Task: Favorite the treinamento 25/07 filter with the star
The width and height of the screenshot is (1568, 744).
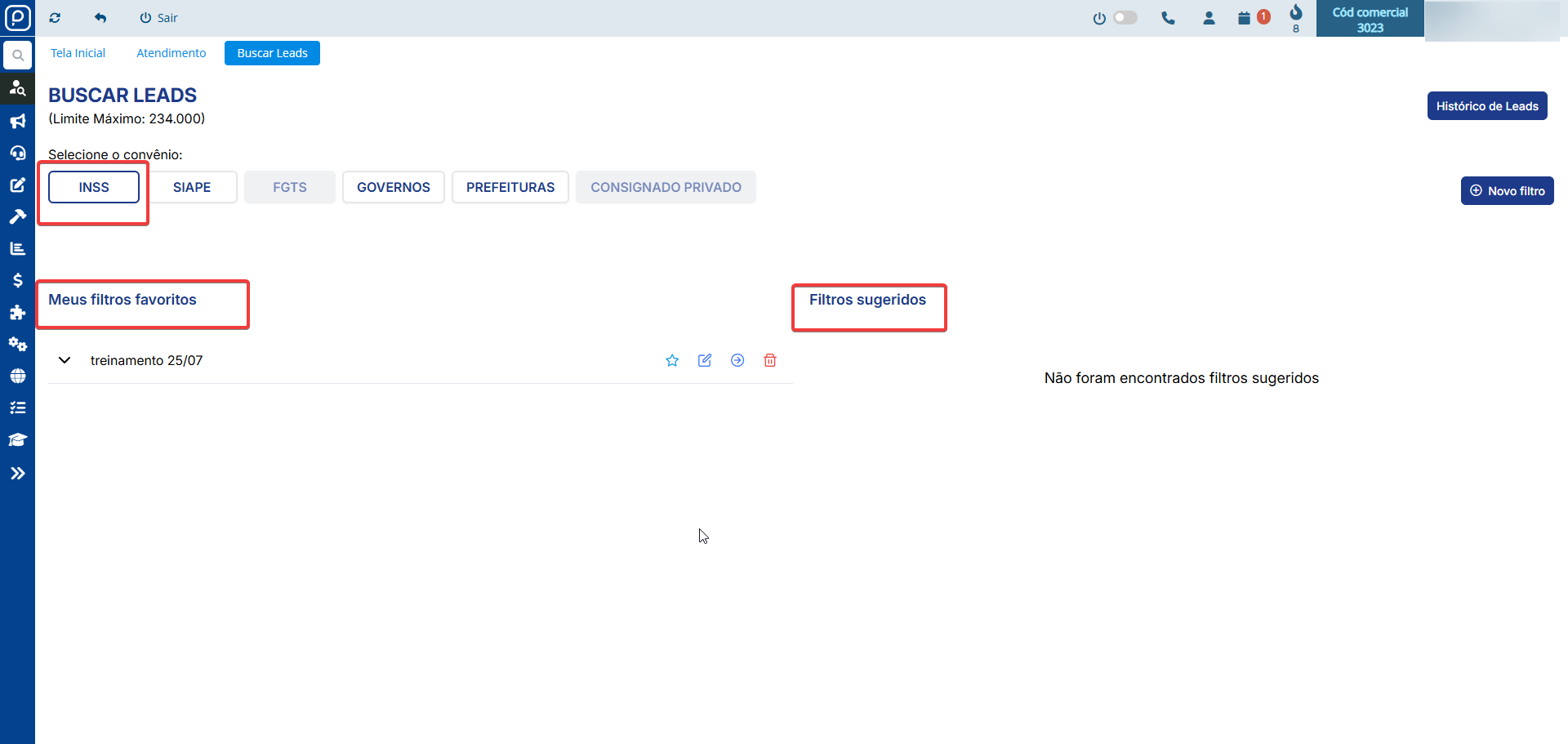Action: pyautogui.click(x=672, y=361)
